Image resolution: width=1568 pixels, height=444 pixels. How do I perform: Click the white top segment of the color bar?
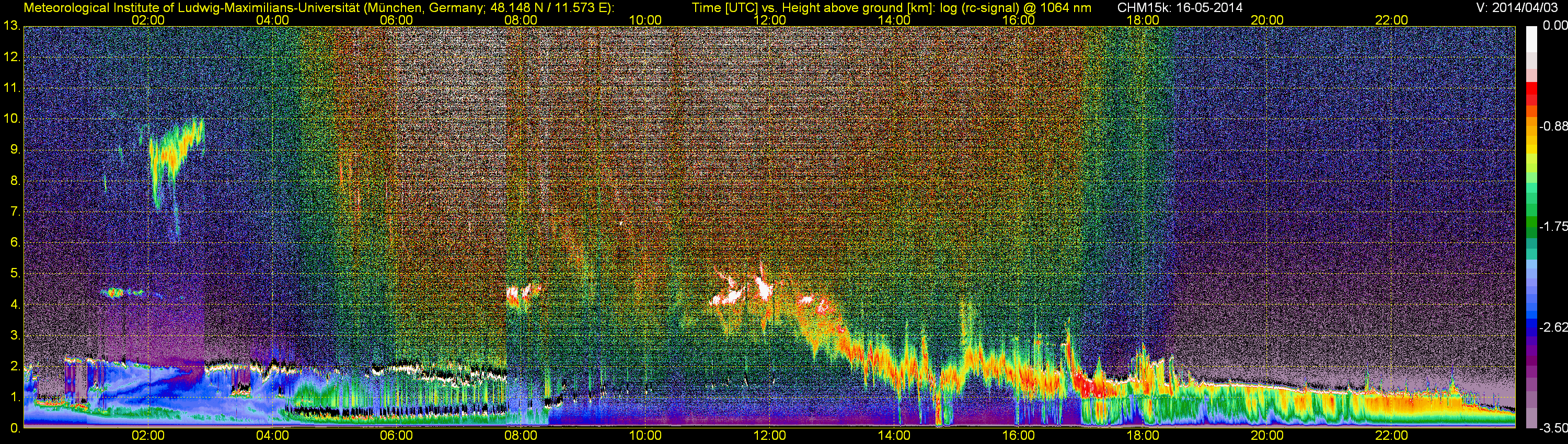[x=1531, y=38]
